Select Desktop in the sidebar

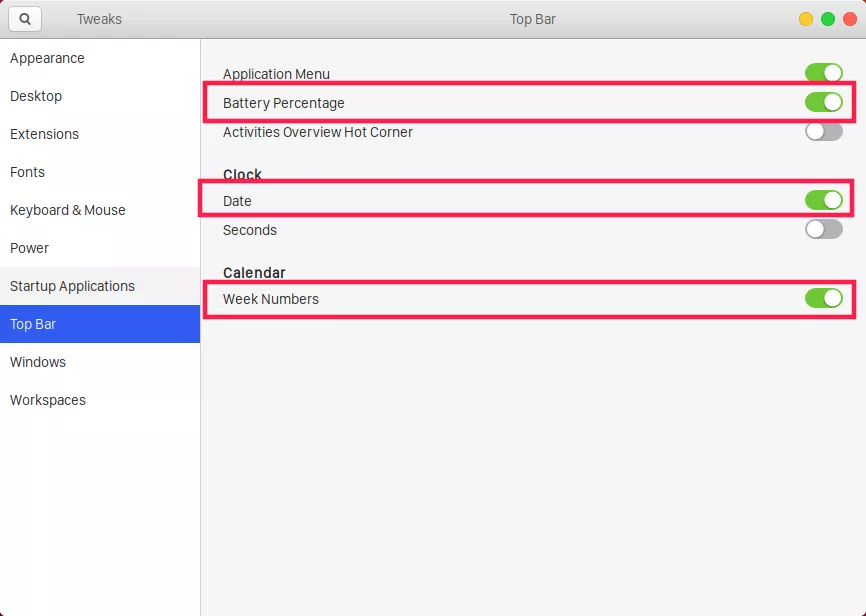36,96
